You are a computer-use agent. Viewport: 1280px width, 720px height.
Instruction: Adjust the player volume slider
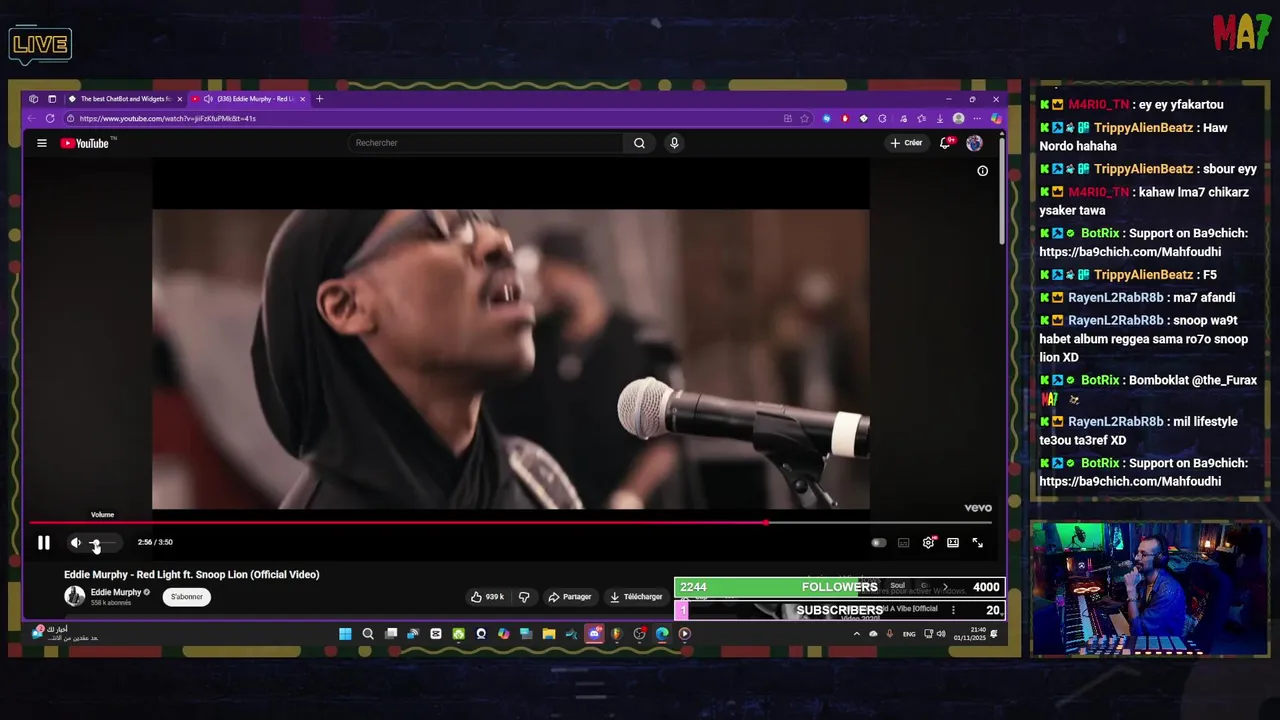coord(103,543)
